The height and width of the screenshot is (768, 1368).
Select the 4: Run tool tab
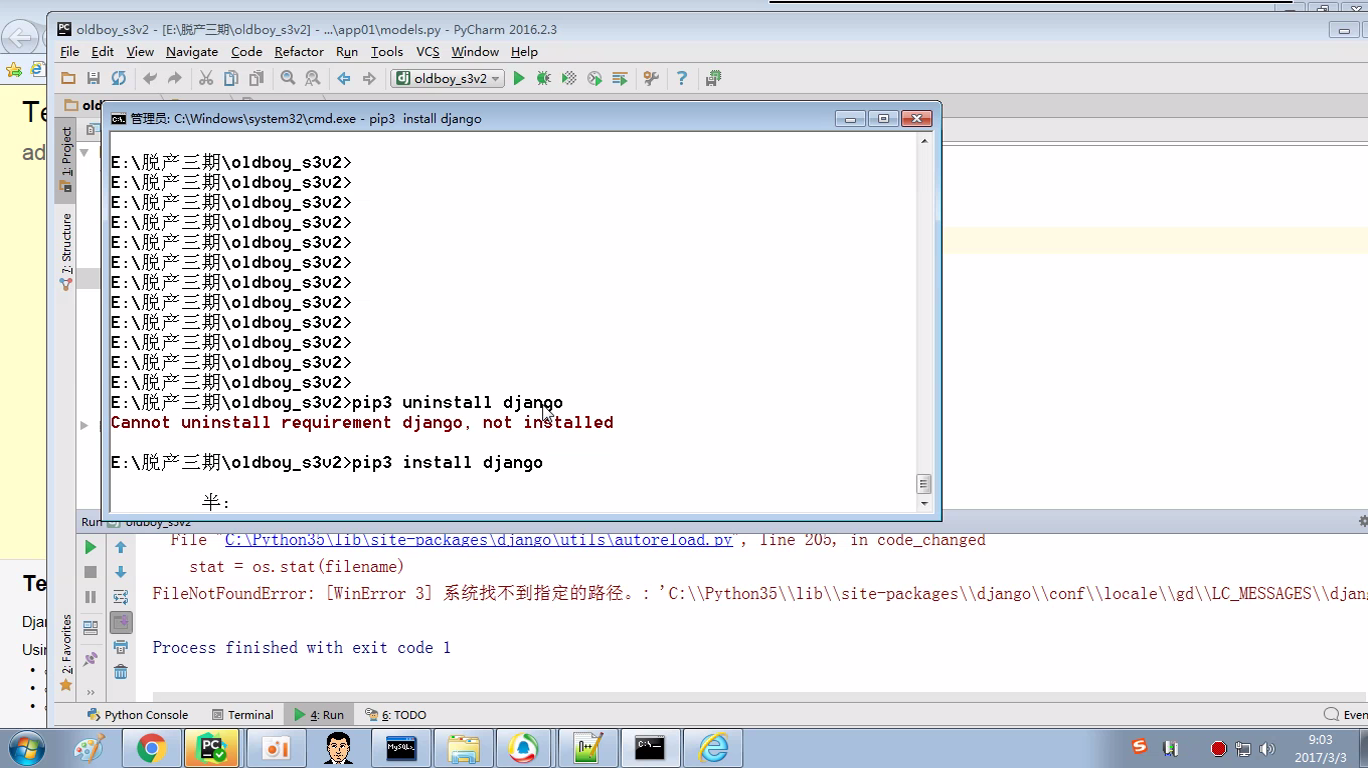pos(319,715)
